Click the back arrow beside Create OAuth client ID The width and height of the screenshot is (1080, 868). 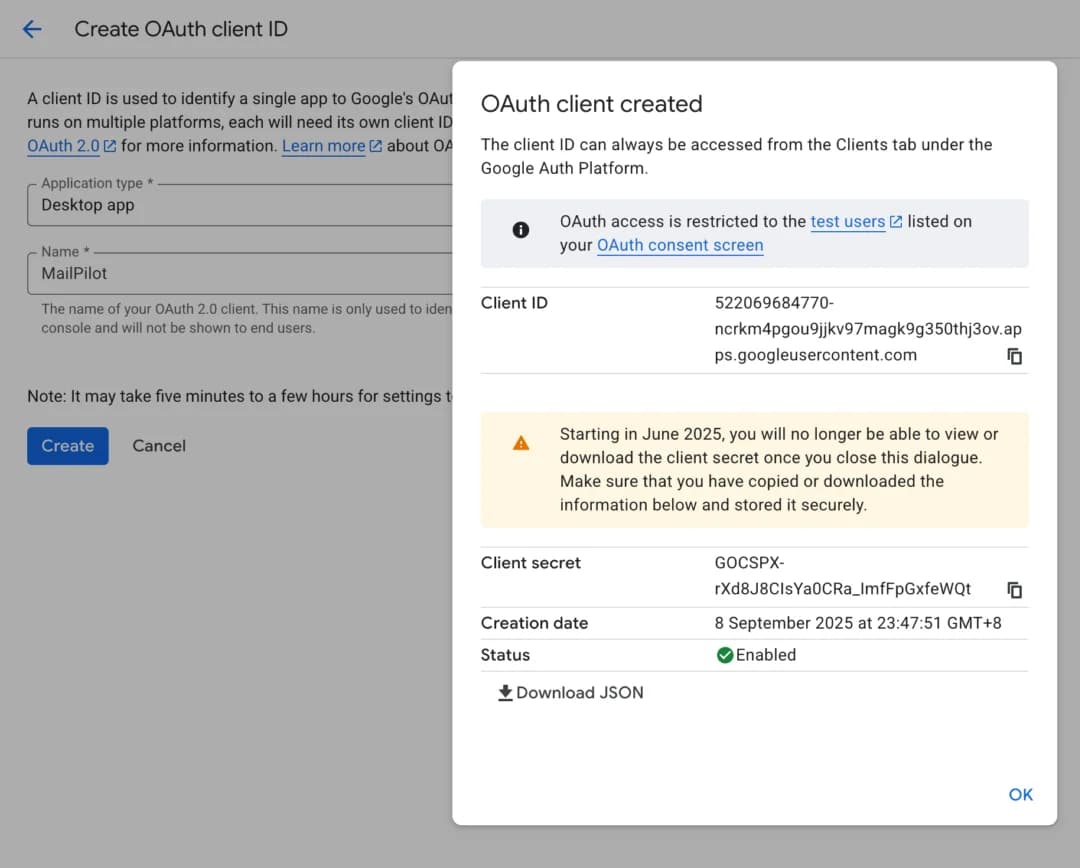(x=31, y=29)
